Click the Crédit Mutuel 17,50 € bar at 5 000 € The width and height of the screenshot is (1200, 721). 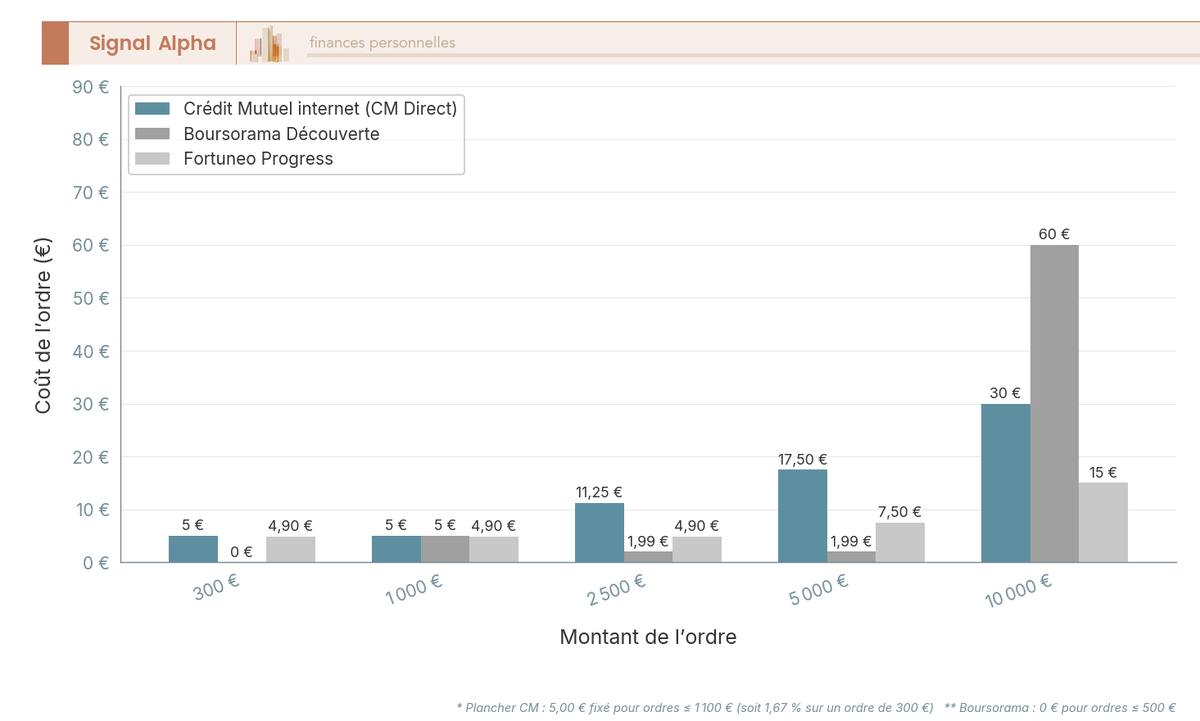pyautogui.click(x=802, y=516)
